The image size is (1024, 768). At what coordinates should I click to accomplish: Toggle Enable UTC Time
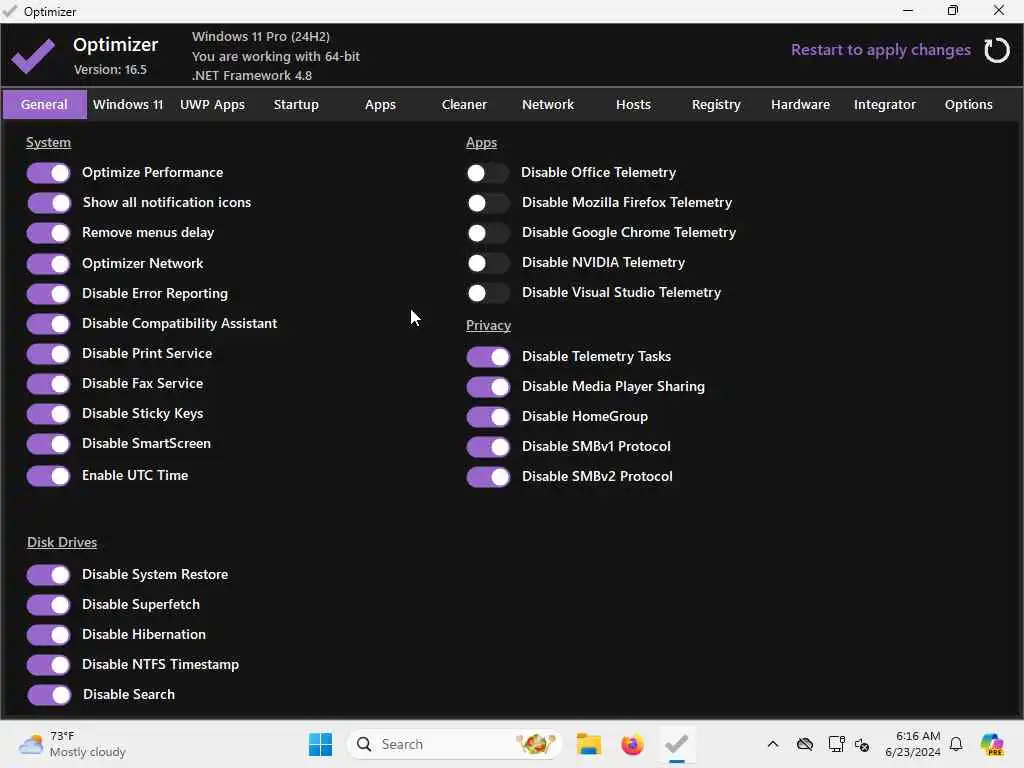click(48, 476)
